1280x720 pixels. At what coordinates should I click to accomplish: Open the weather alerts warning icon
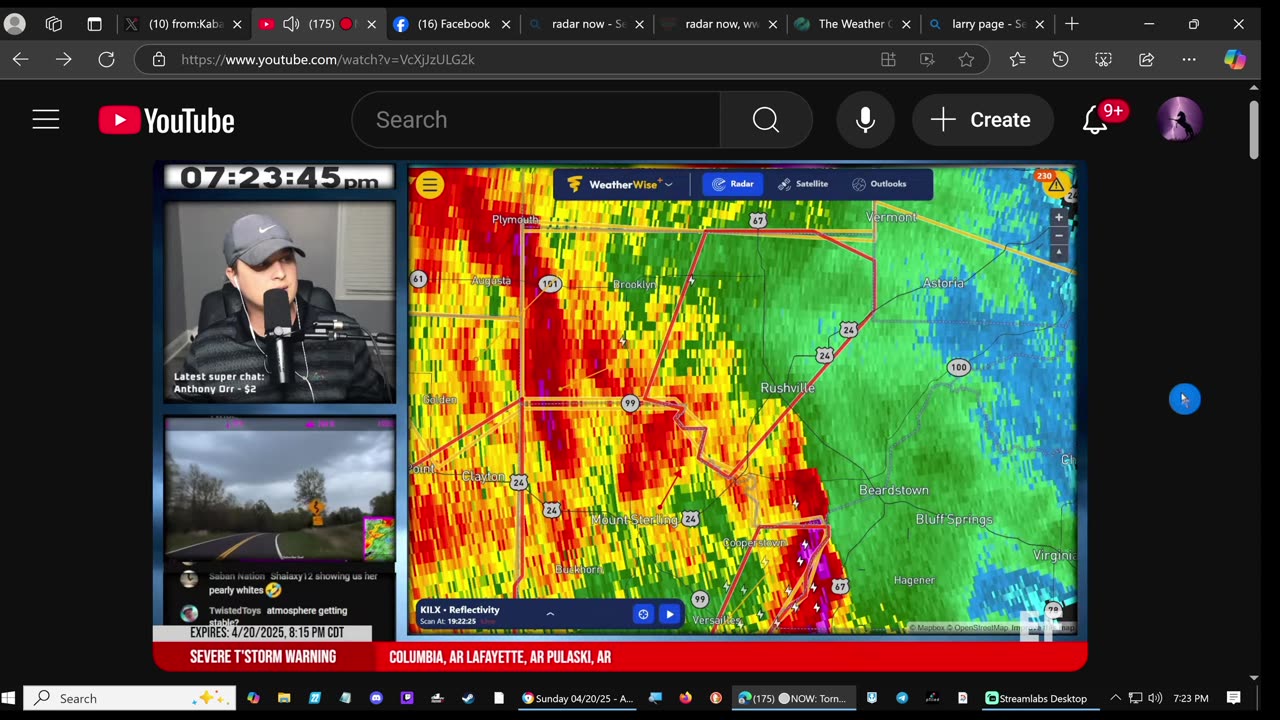tap(1056, 185)
